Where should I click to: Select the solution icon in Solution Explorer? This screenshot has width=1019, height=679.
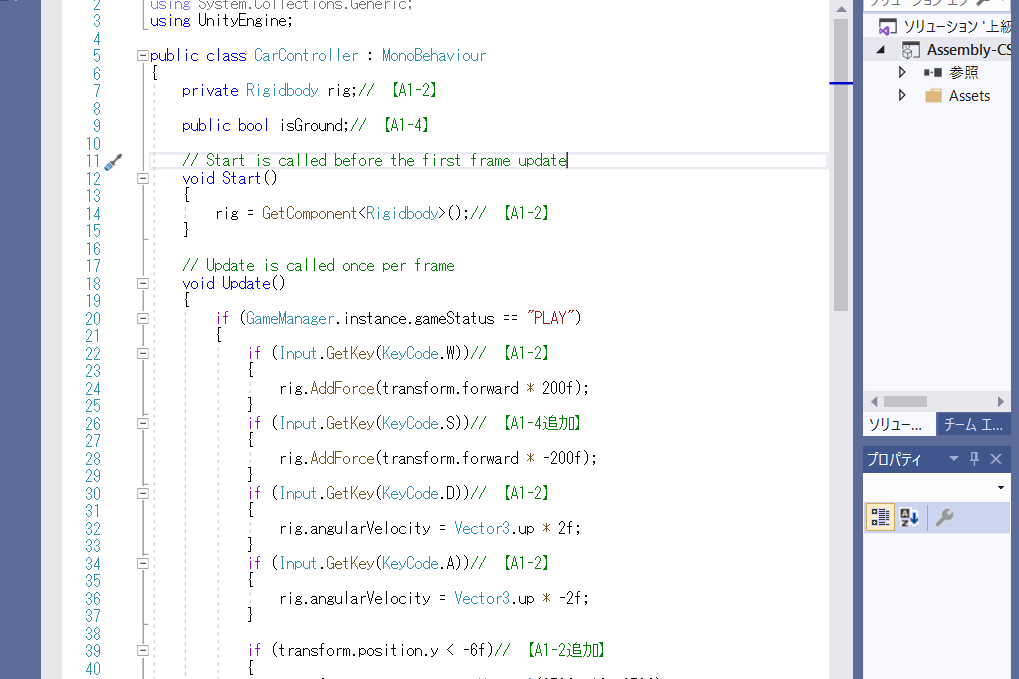click(887, 27)
